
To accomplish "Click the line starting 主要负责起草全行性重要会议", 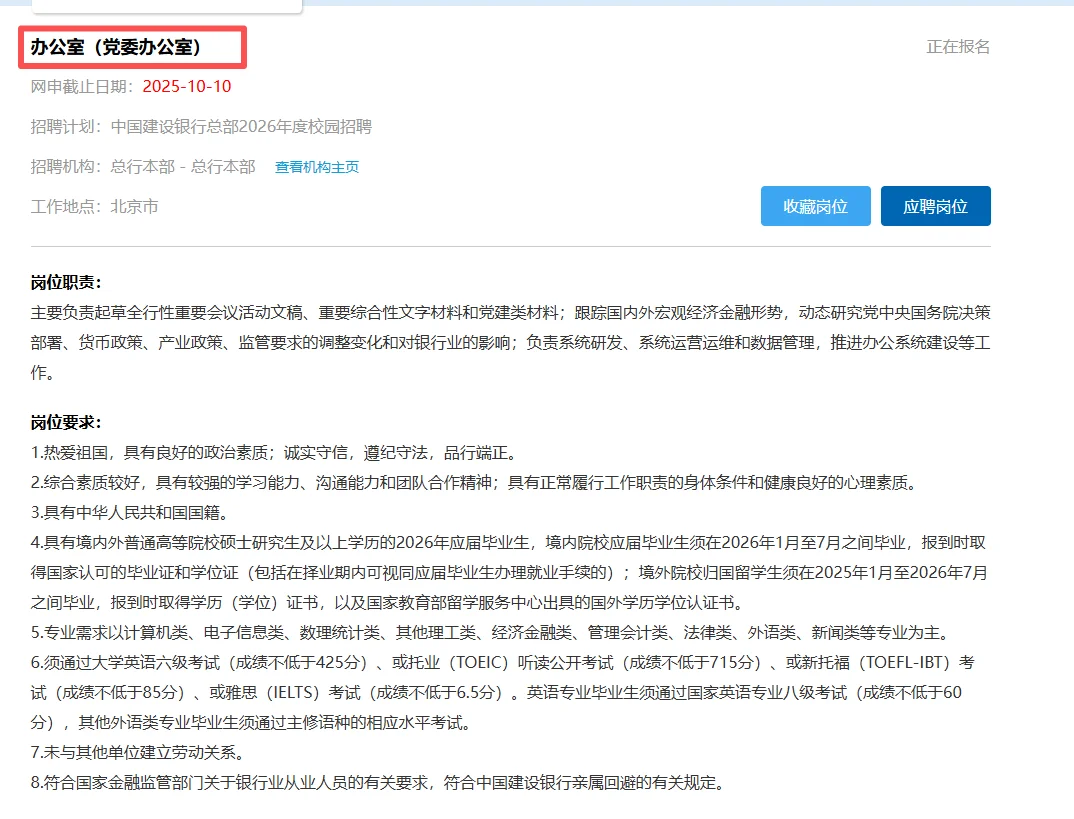I will coord(510,313).
